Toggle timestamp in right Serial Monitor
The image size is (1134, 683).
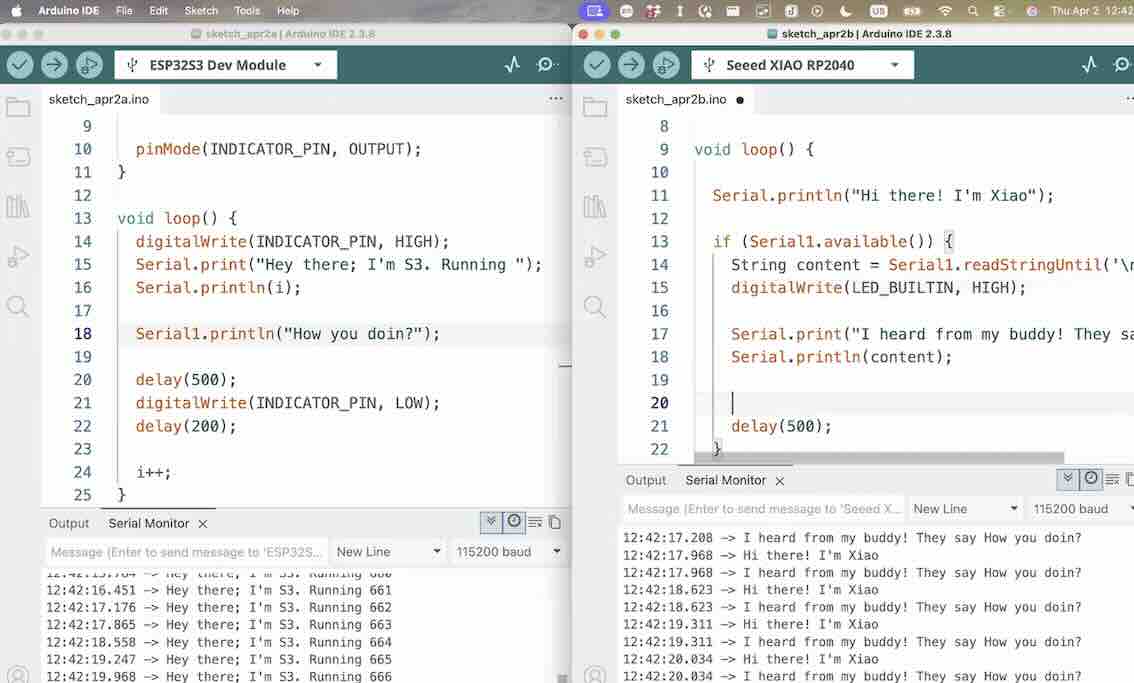[x=1091, y=478]
